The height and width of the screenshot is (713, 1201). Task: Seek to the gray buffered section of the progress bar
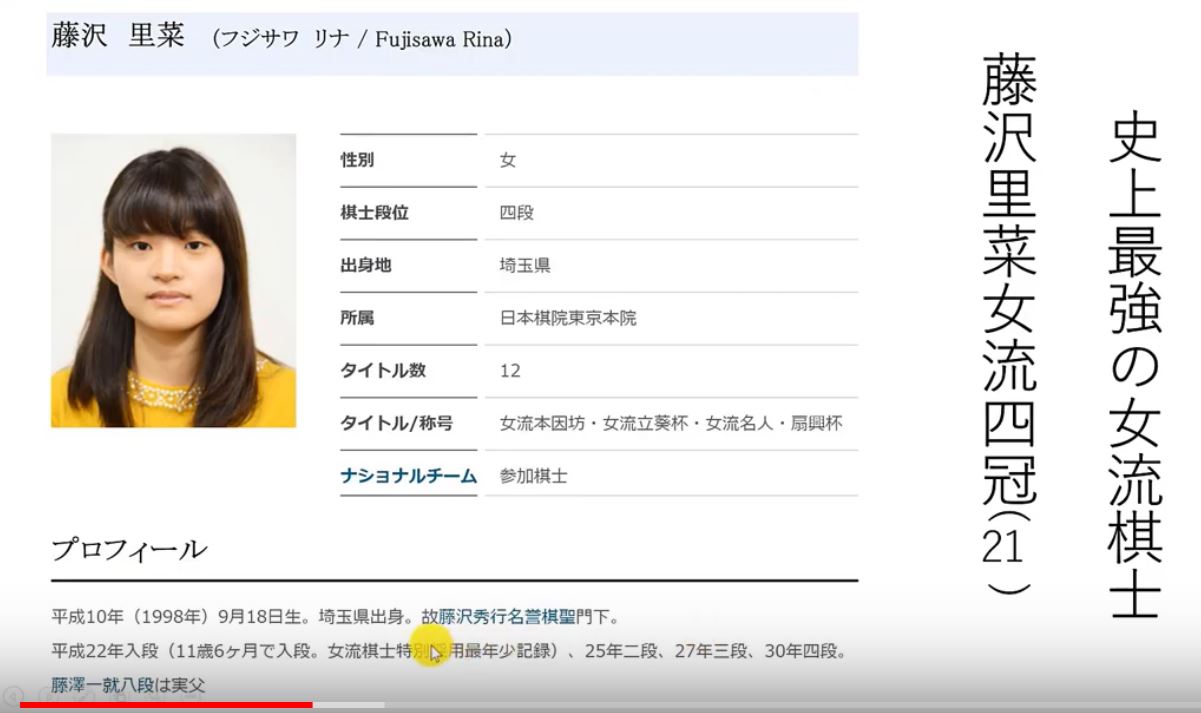(348, 705)
